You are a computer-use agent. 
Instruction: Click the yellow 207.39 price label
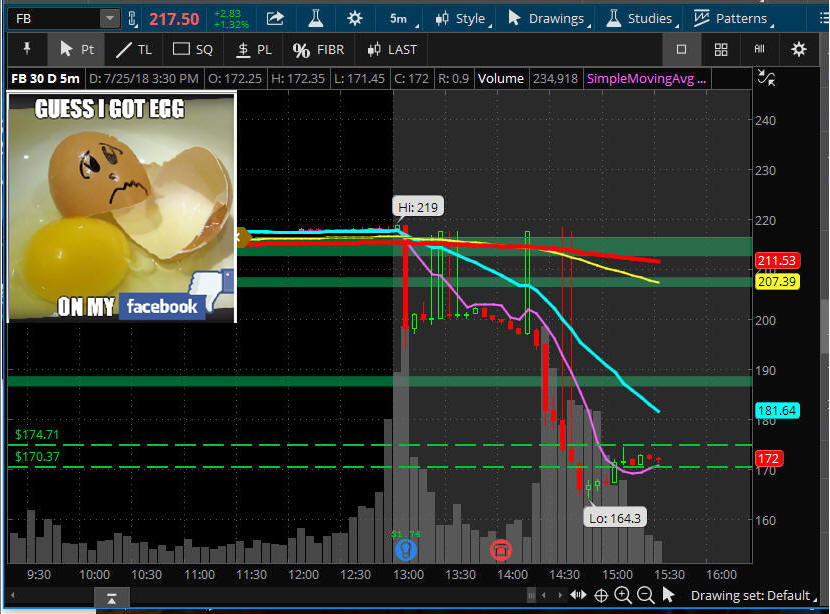point(777,282)
